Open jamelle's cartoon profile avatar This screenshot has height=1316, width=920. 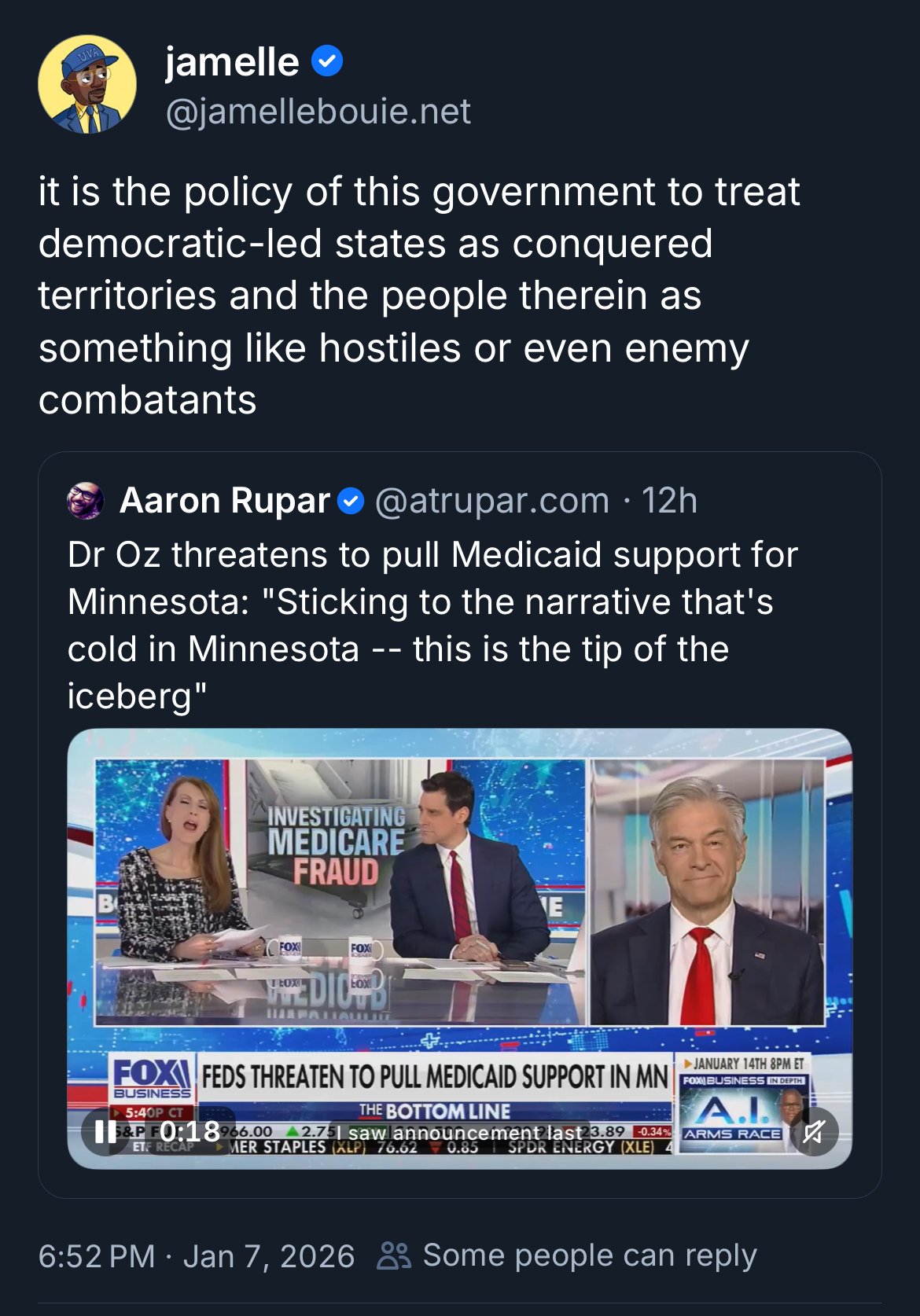coord(87,84)
